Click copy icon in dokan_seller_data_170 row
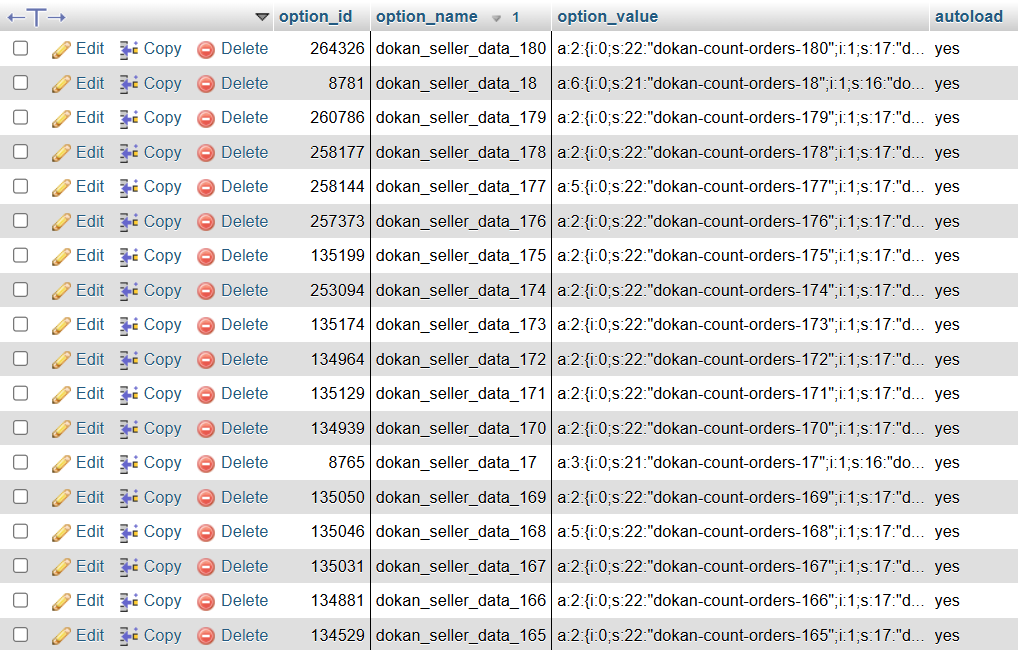 [x=129, y=429]
